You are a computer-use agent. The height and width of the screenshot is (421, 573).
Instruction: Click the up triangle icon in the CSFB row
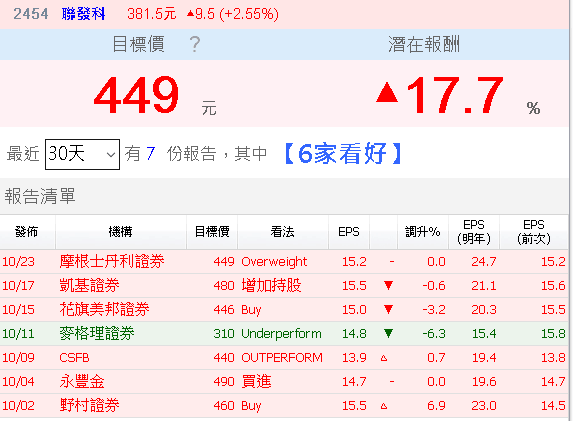384,358
